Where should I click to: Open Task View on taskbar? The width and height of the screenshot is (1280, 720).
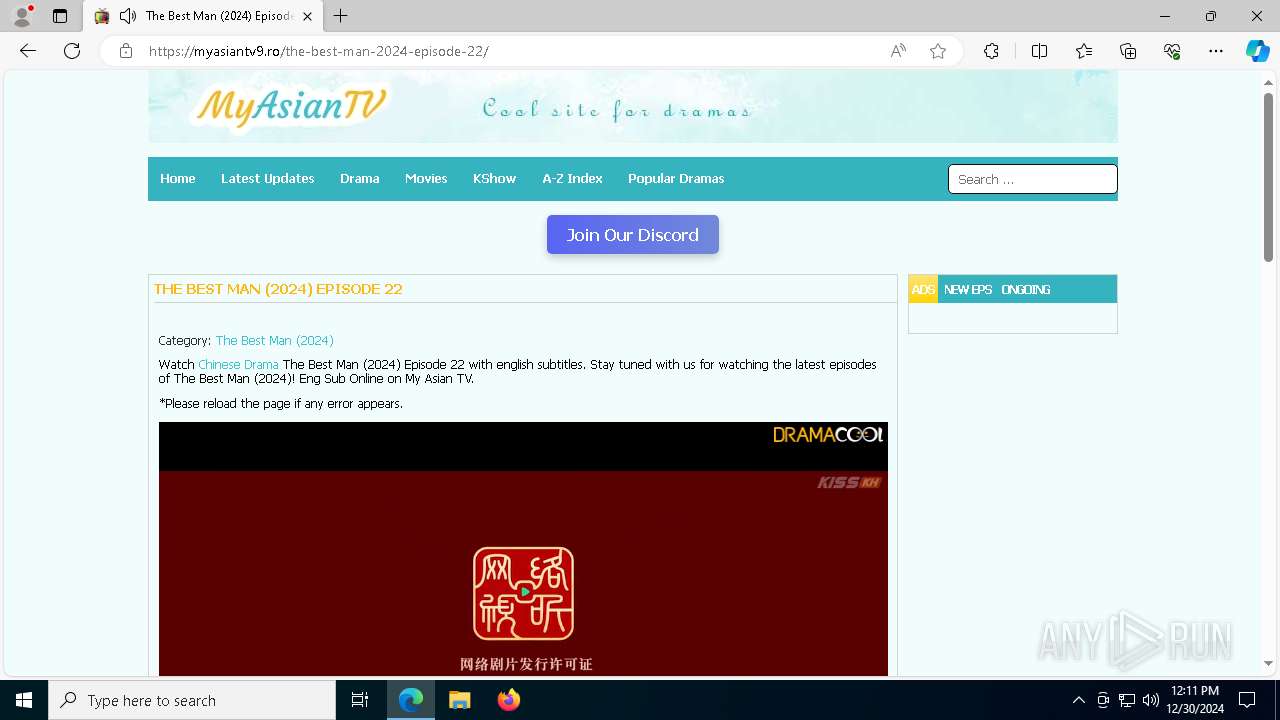tap(360, 700)
